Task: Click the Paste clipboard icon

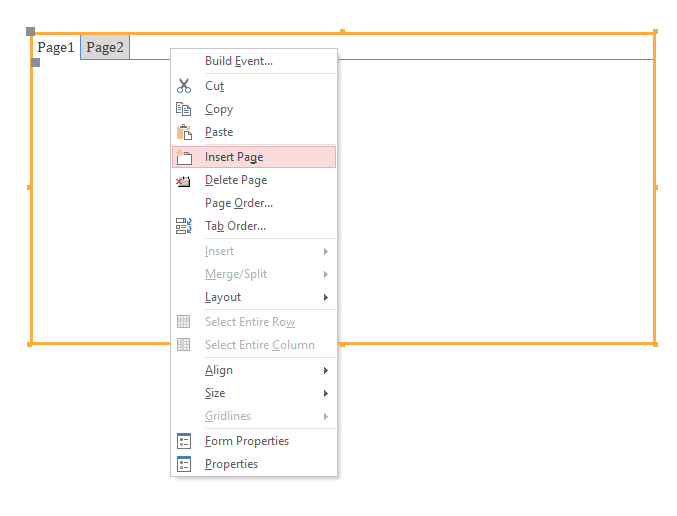Action: point(184,132)
